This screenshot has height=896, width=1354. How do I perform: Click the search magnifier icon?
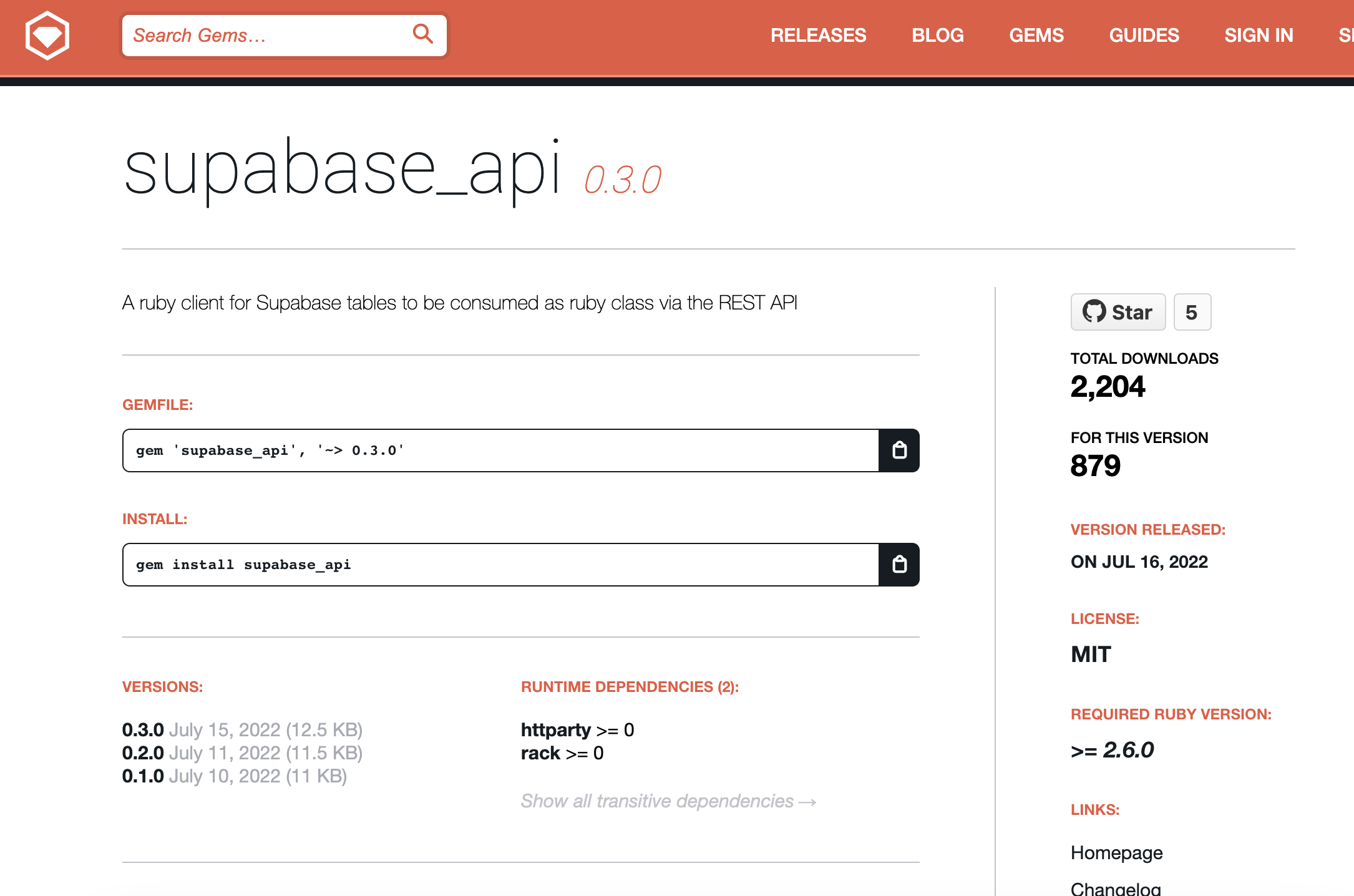pos(424,35)
